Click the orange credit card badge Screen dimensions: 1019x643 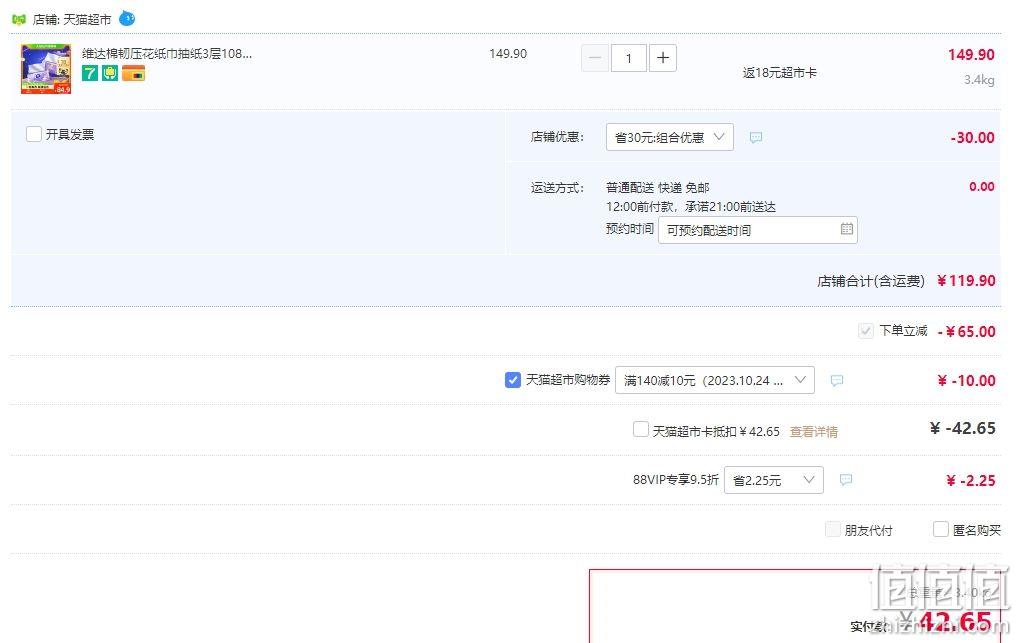pos(133,73)
